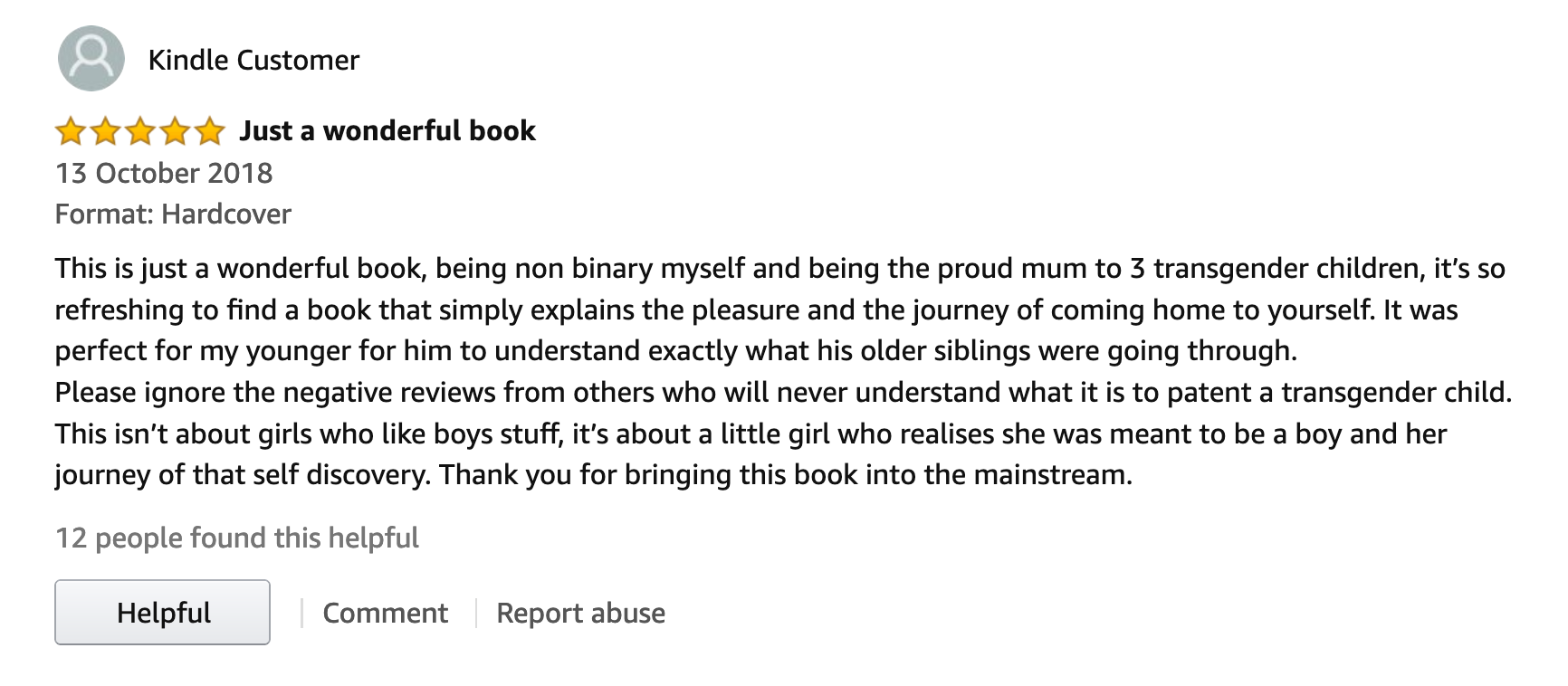
Task: Click the 13 October 2018 review date
Action: (164, 173)
